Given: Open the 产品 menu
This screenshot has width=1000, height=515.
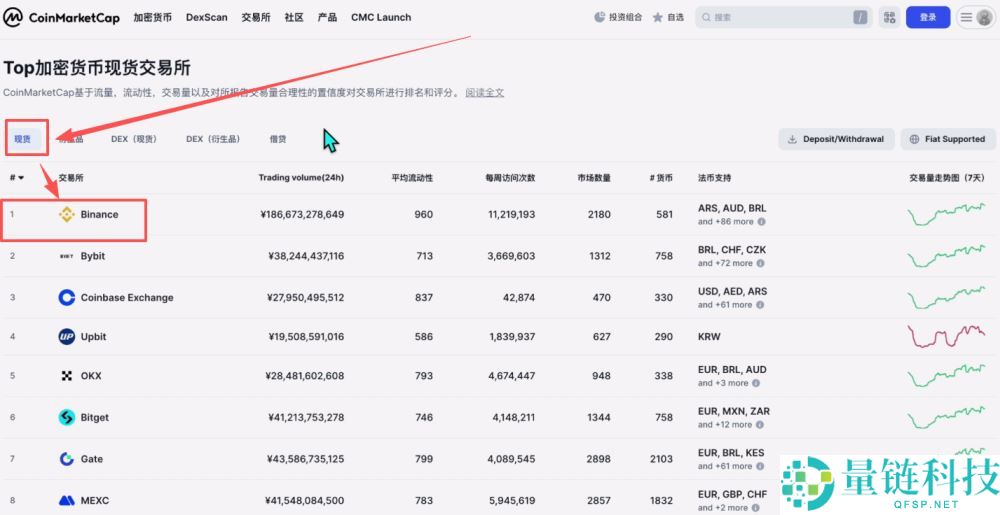Looking at the screenshot, I should tap(327, 17).
